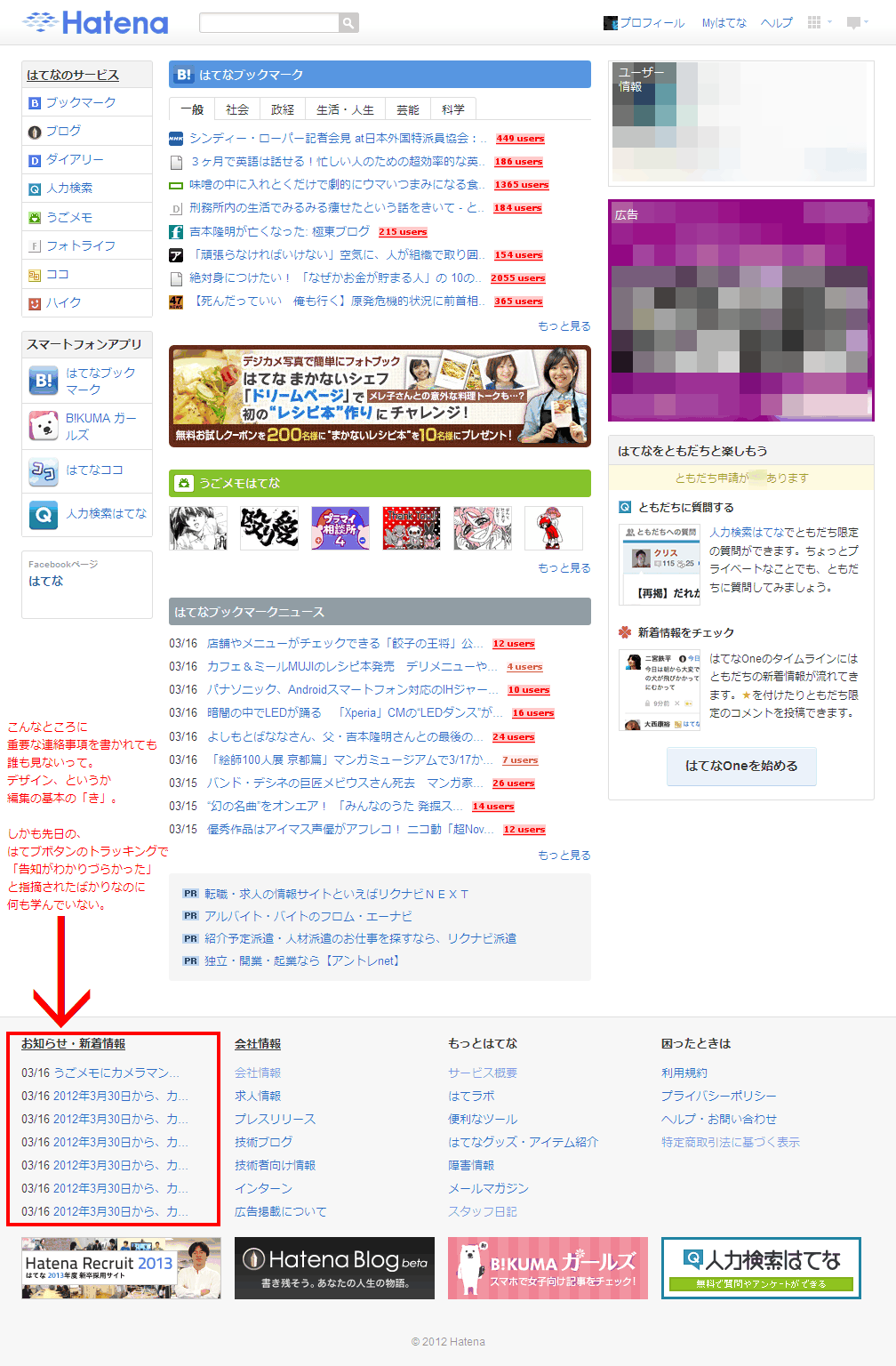This screenshot has height=1366, width=896.
Task: Click the B! icon in bookmark header
Action: point(183,75)
